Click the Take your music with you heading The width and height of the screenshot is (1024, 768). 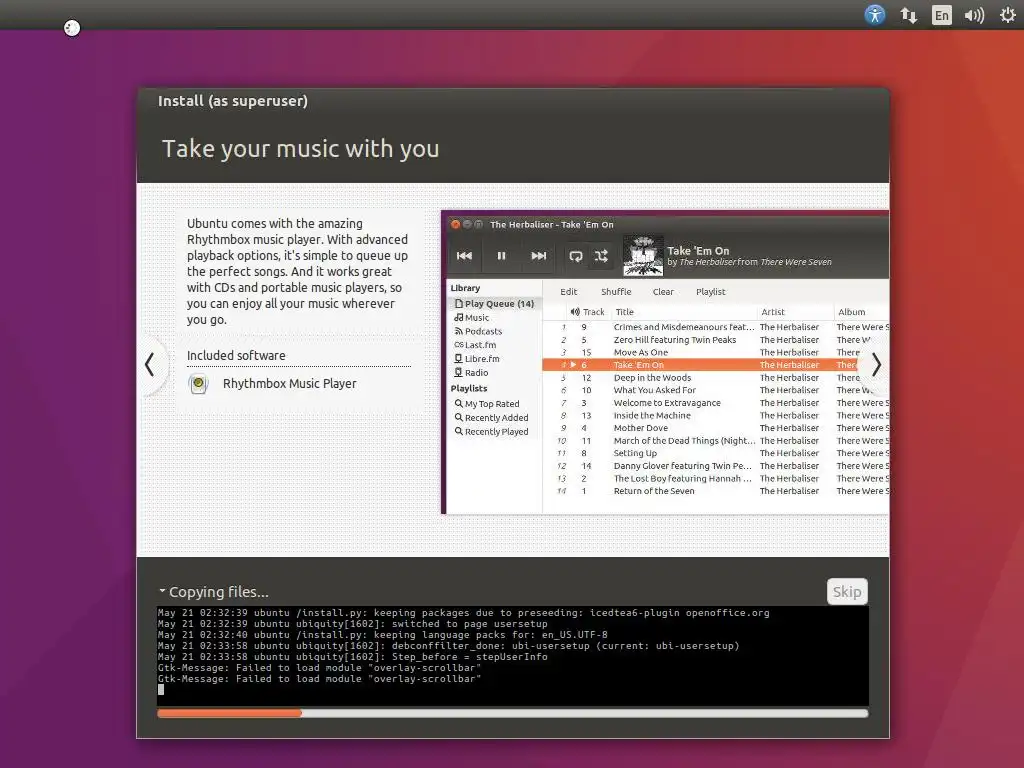click(x=300, y=149)
